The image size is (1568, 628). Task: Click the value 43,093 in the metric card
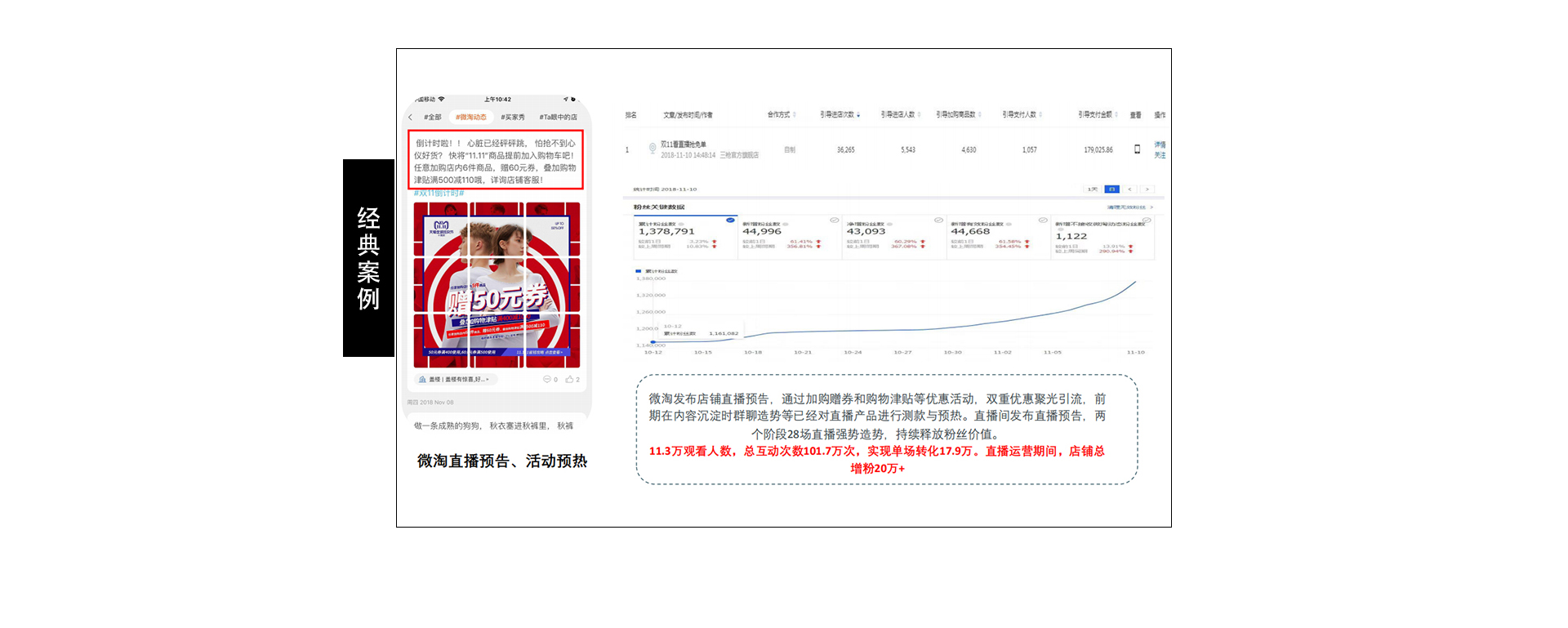[866, 232]
